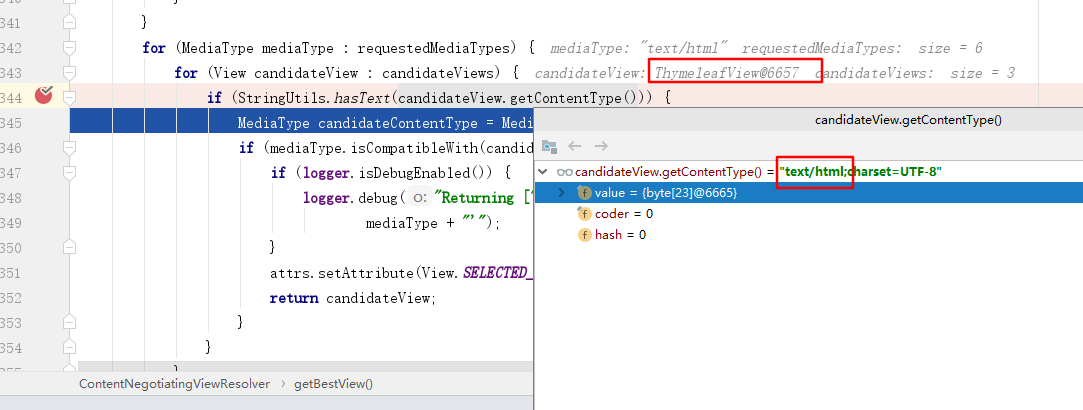
Task: Click the back arrow in evaluation popup
Action: (575, 146)
